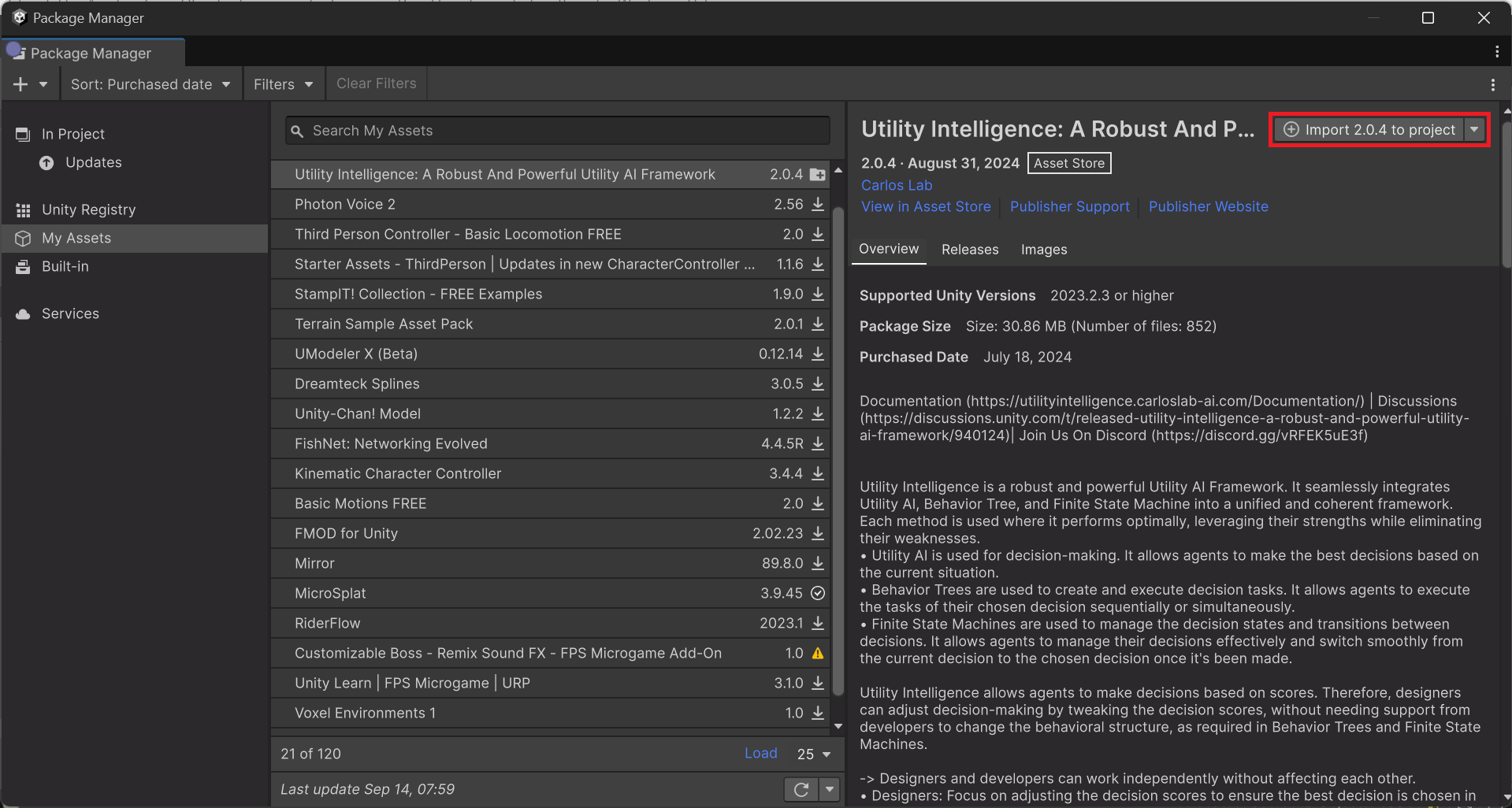Open the Package Manager tab kebab menu

coord(1496,52)
